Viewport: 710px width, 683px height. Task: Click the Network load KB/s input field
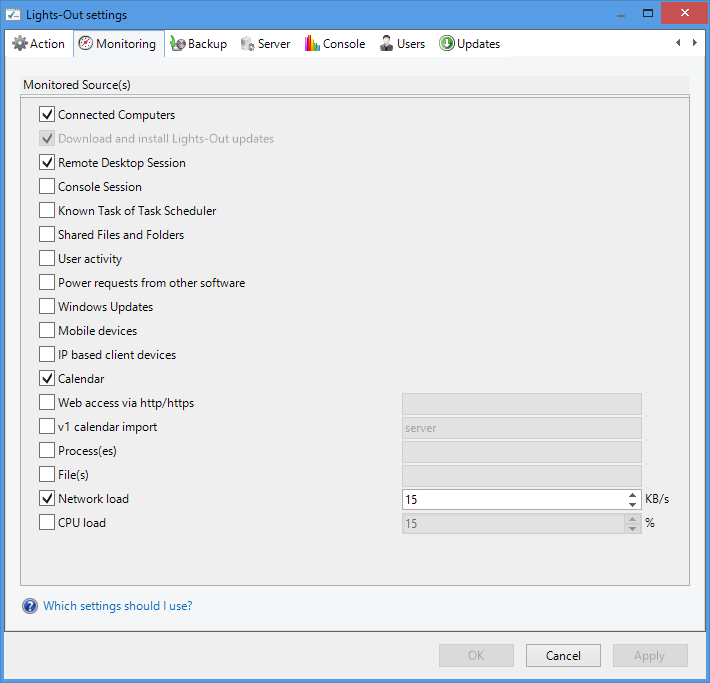pyautogui.click(x=512, y=499)
